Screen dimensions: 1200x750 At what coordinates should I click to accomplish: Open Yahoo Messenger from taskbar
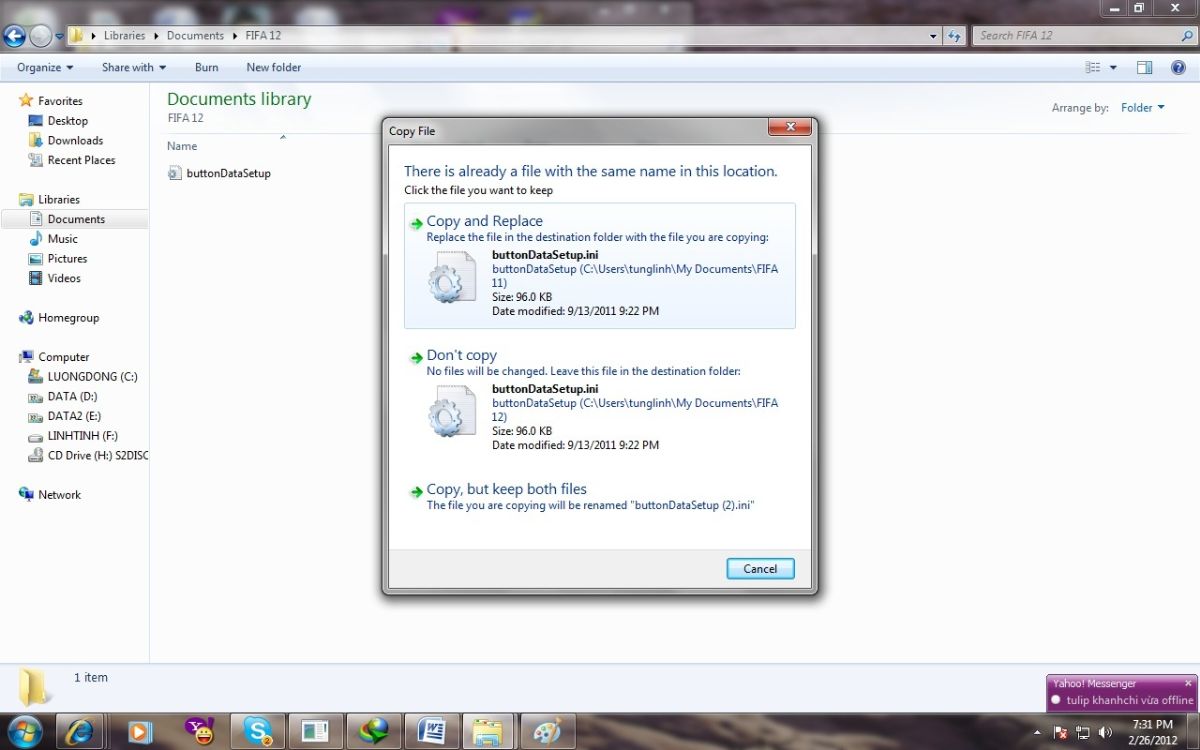tap(198, 731)
